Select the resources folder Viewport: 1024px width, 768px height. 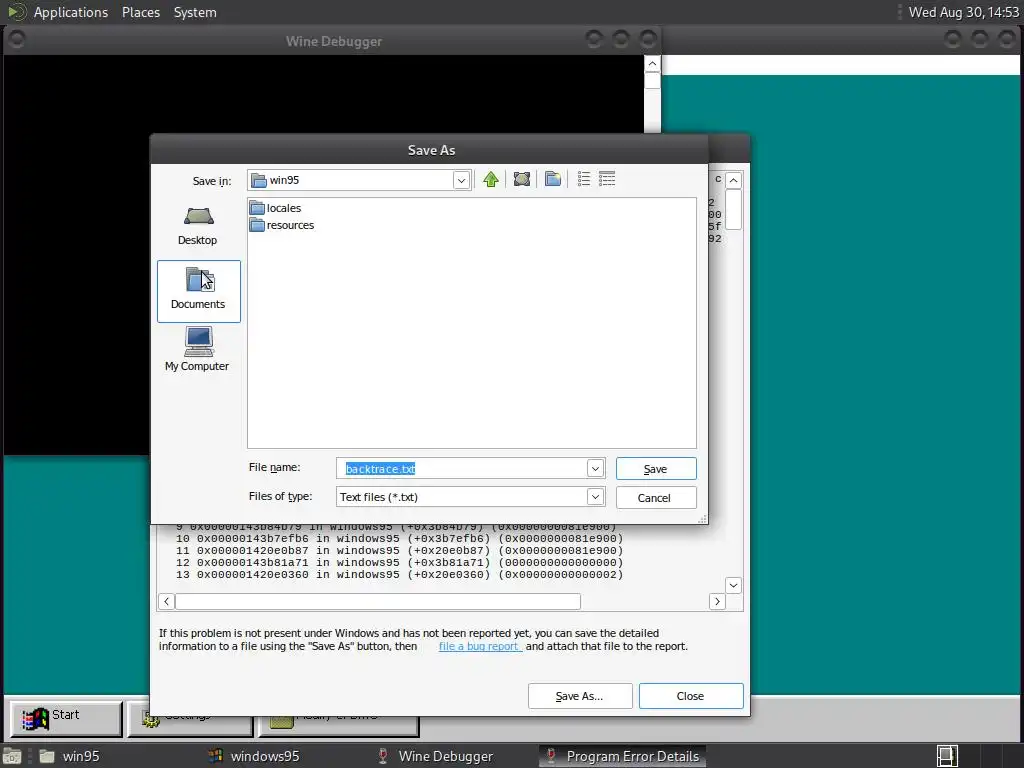[x=282, y=225]
